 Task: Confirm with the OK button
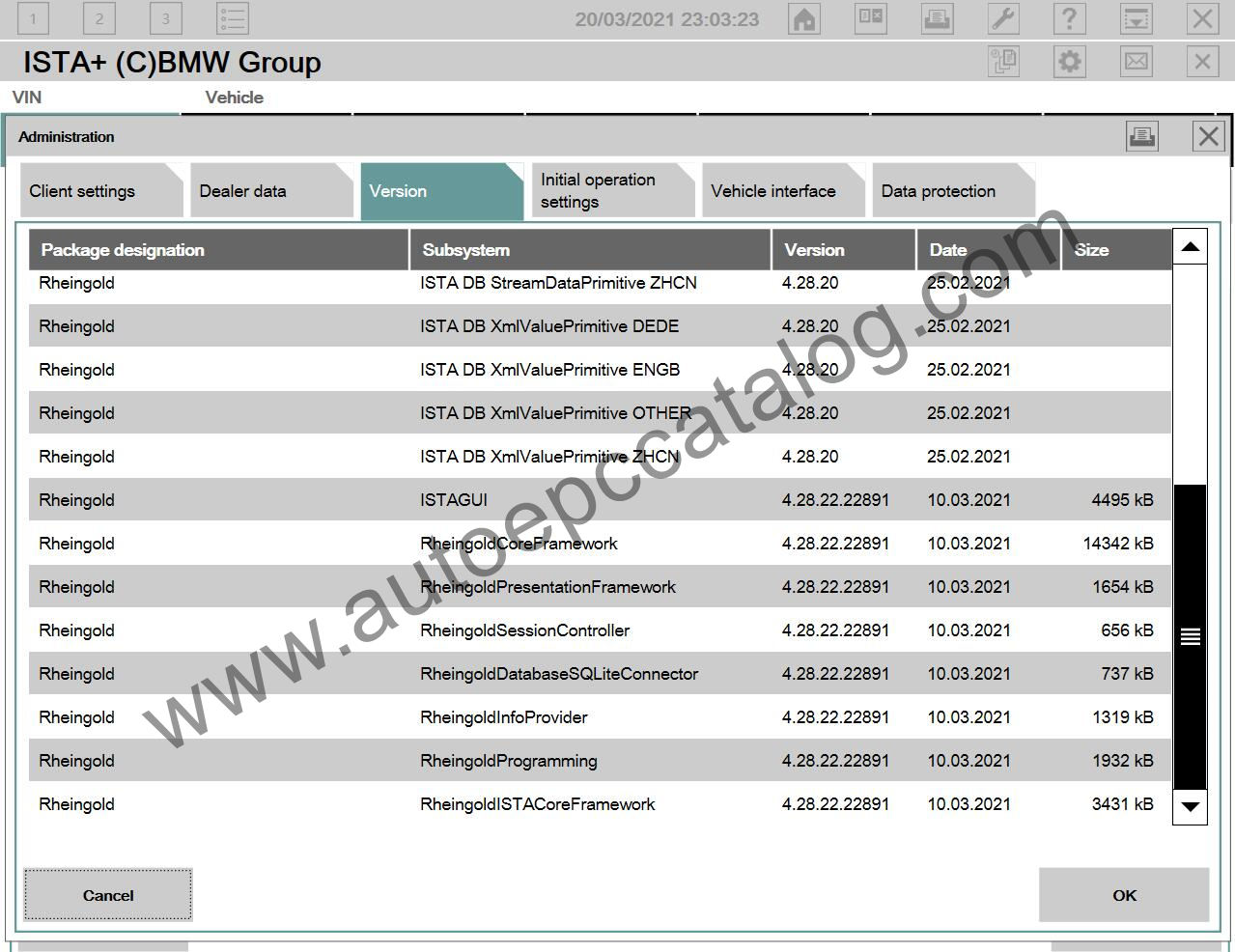point(1124,895)
